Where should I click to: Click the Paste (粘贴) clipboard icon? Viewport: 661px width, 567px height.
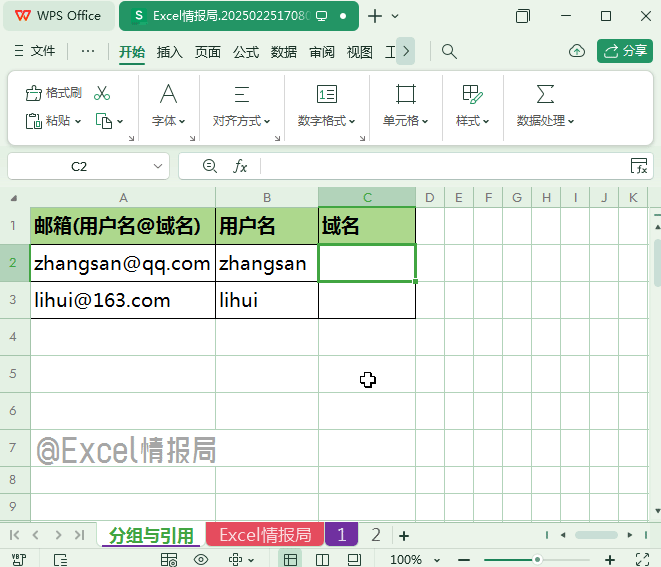pyautogui.click(x=33, y=121)
